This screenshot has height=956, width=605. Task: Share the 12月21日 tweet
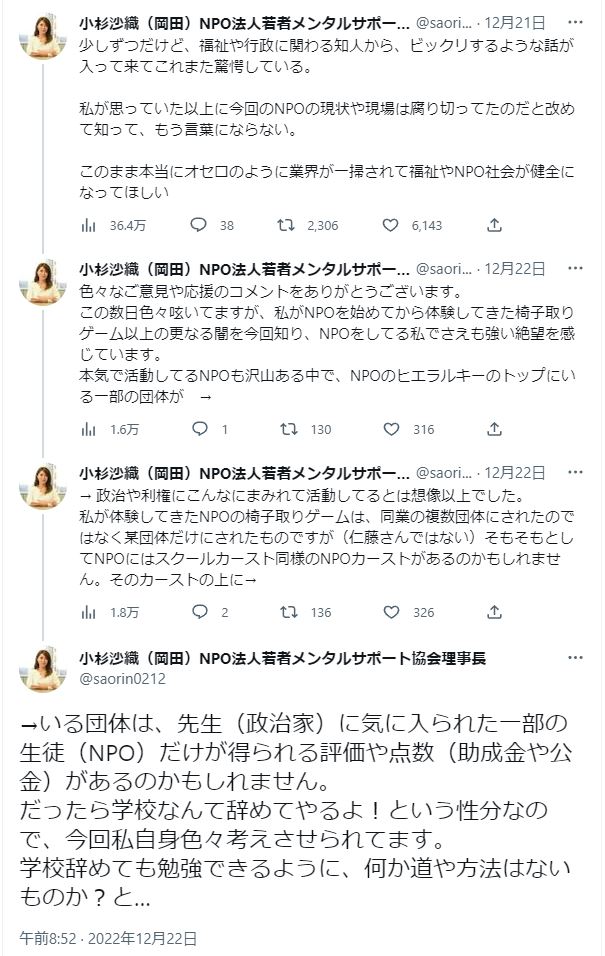(494, 225)
